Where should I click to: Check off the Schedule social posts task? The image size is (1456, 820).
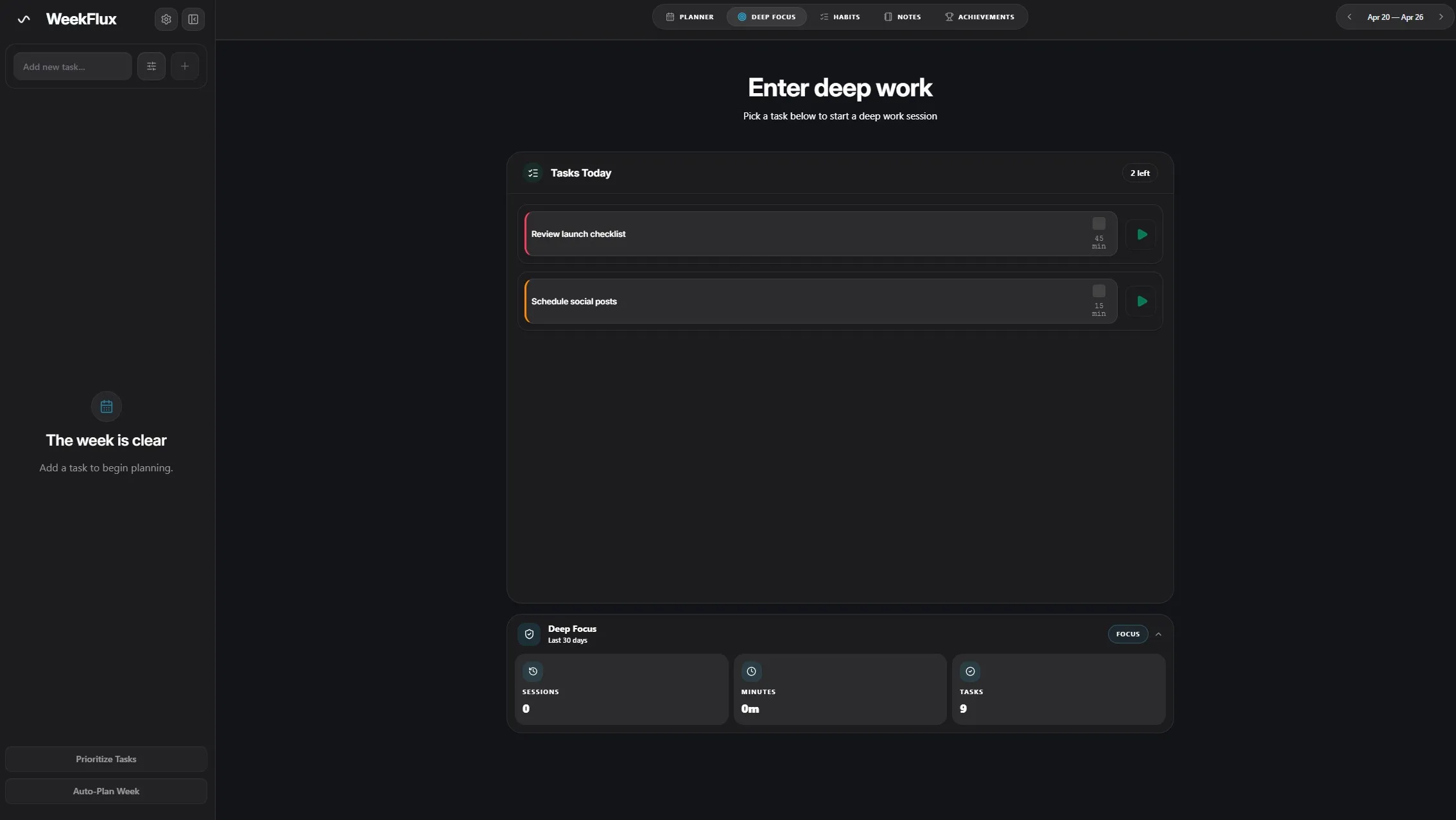click(x=1099, y=291)
